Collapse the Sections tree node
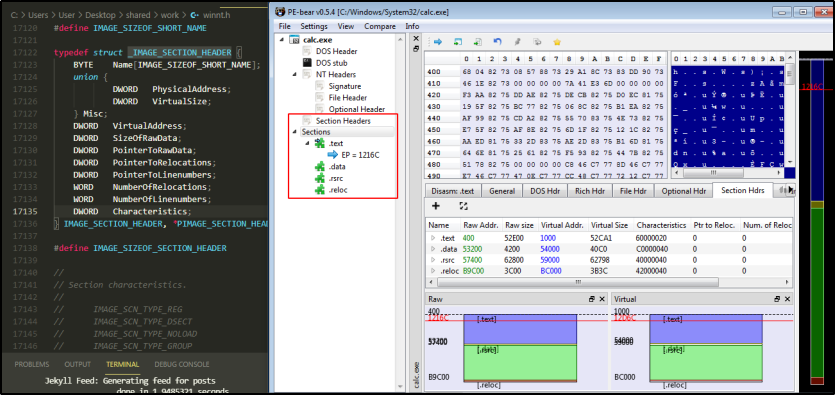 click(294, 132)
